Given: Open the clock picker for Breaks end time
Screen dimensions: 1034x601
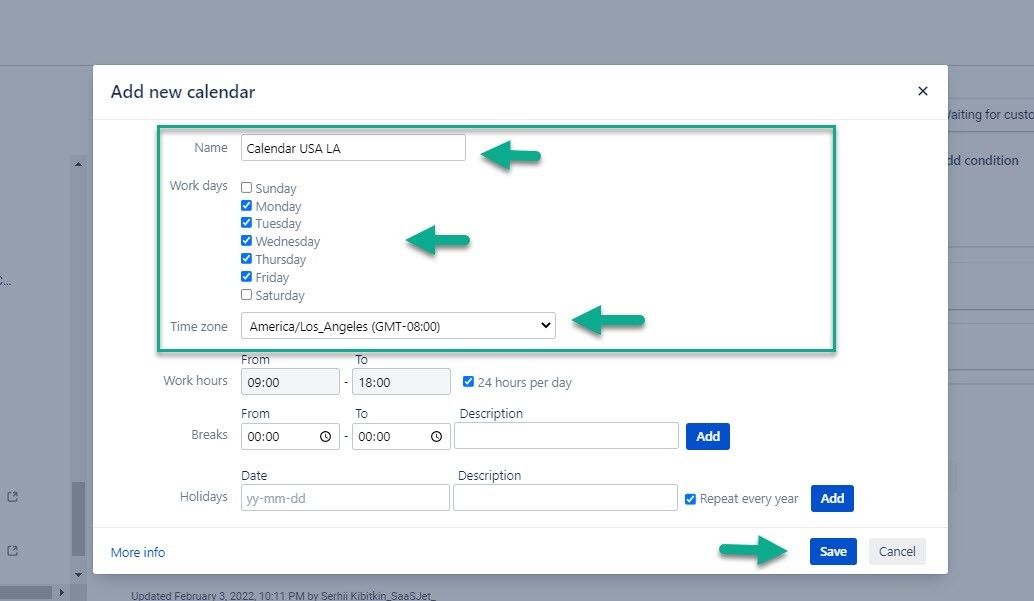Looking at the screenshot, I should pos(437,436).
